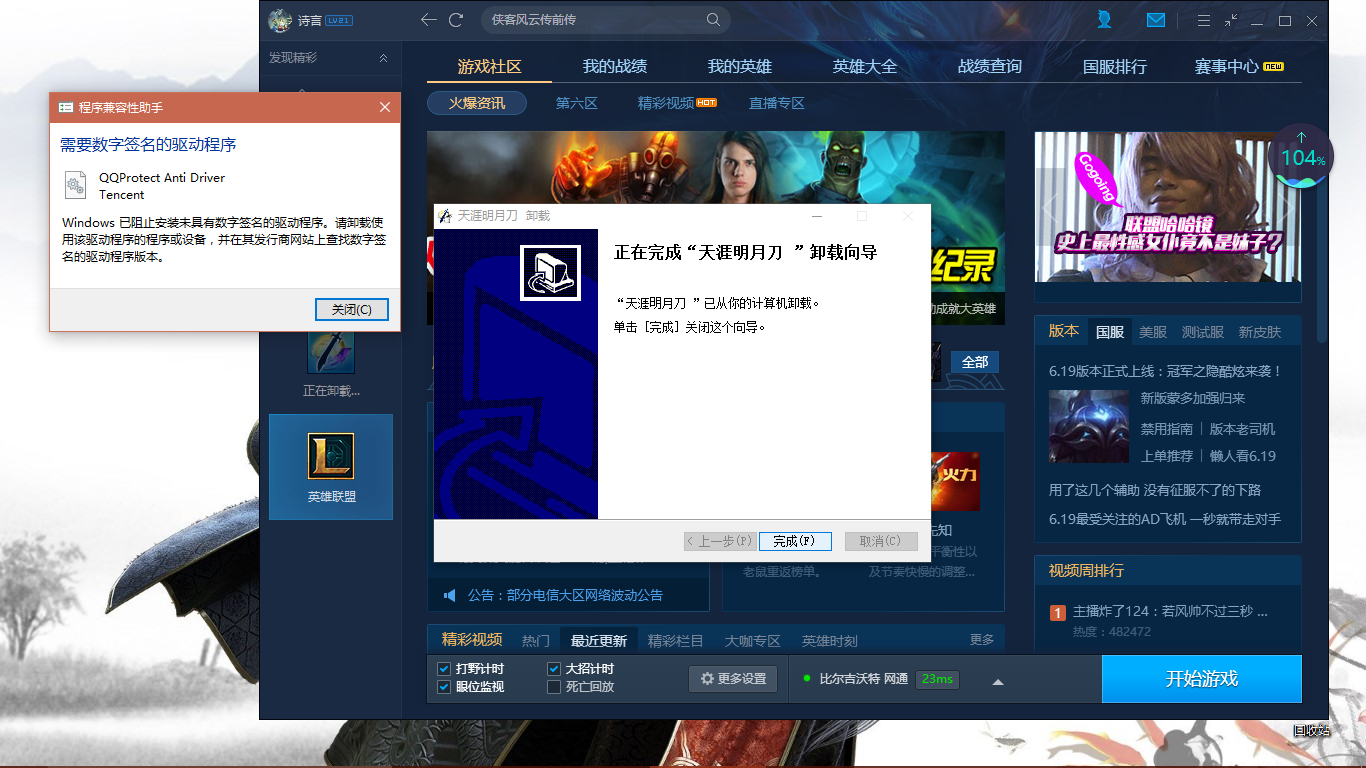Open the 新版蒙多加强归来 link

[x=1193, y=398]
